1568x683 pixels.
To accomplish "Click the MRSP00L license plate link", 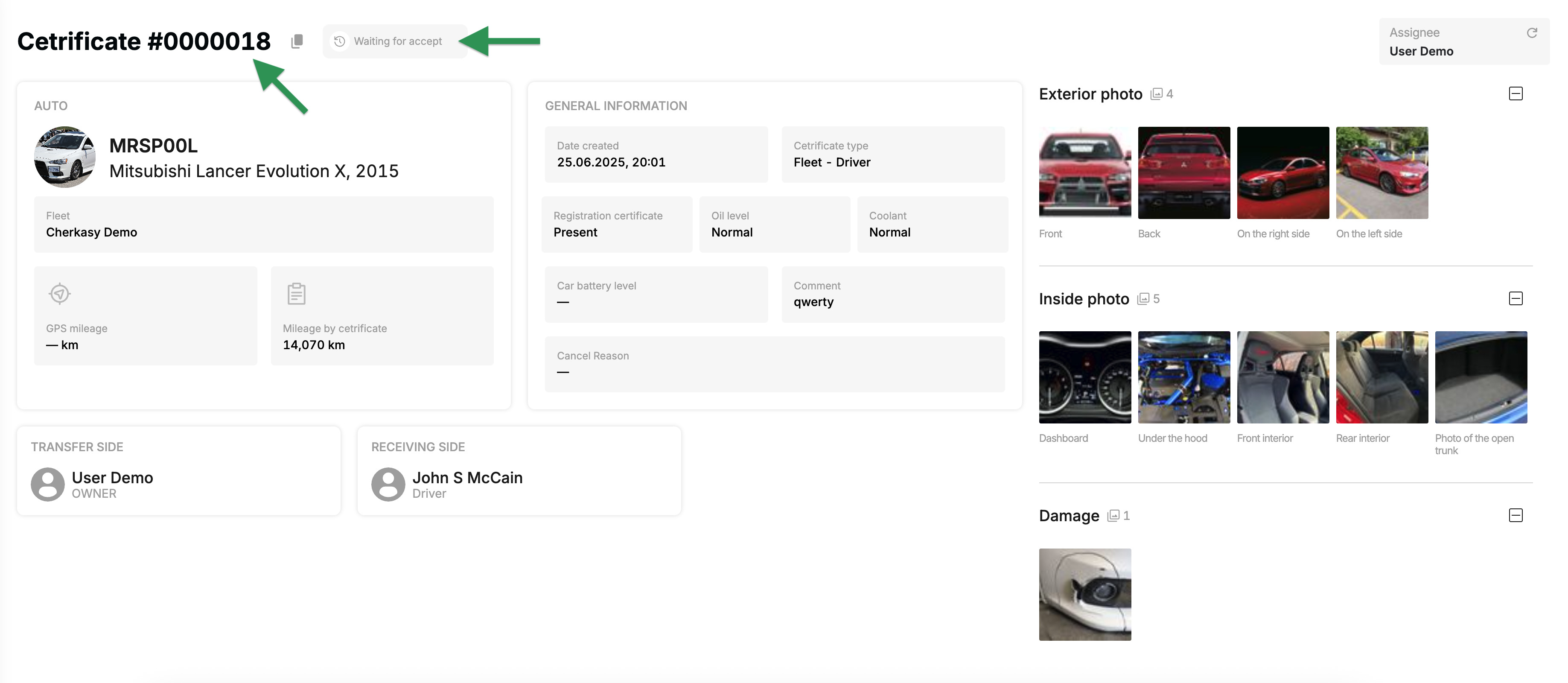I will 153,146.
